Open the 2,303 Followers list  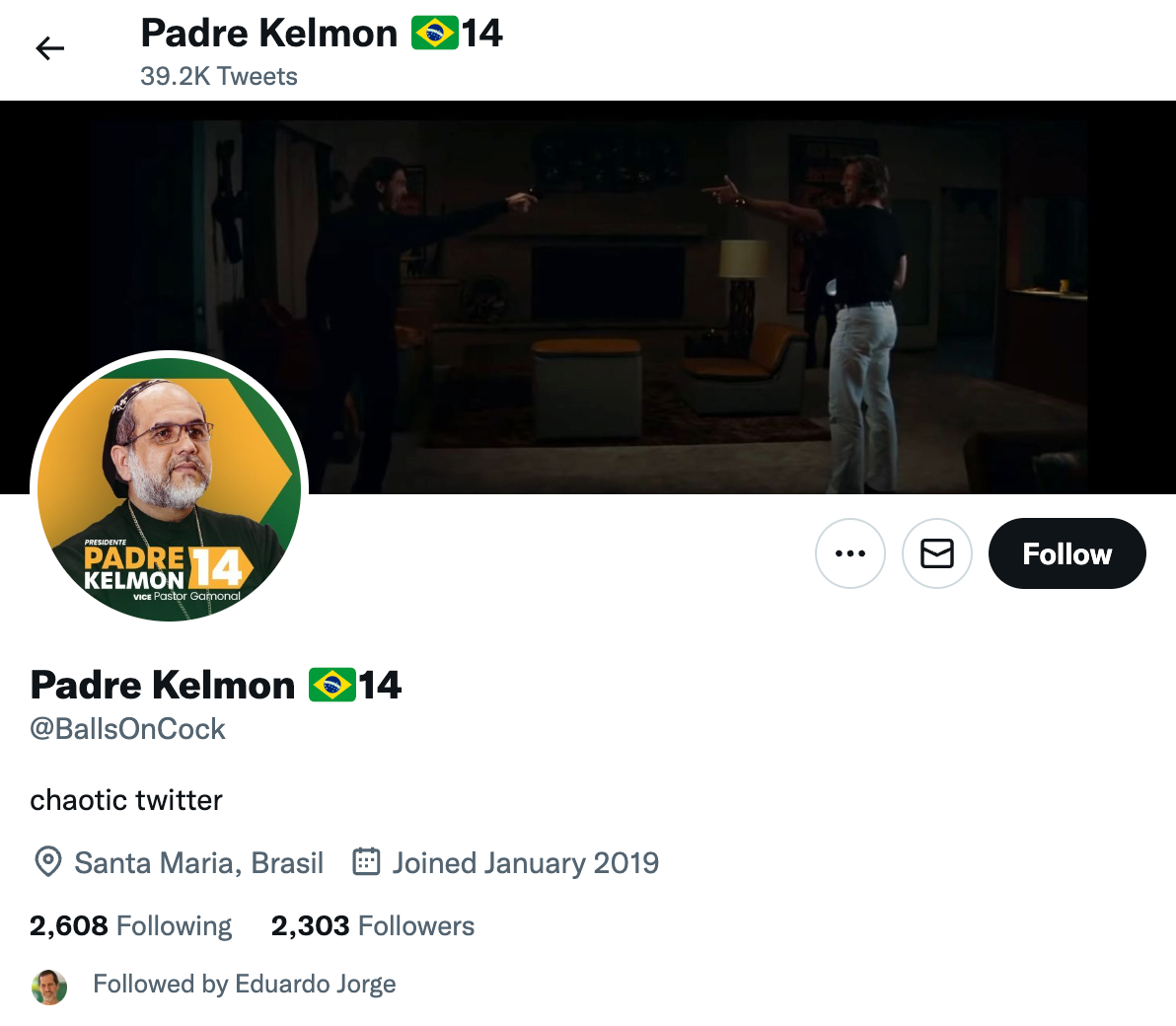373,925
